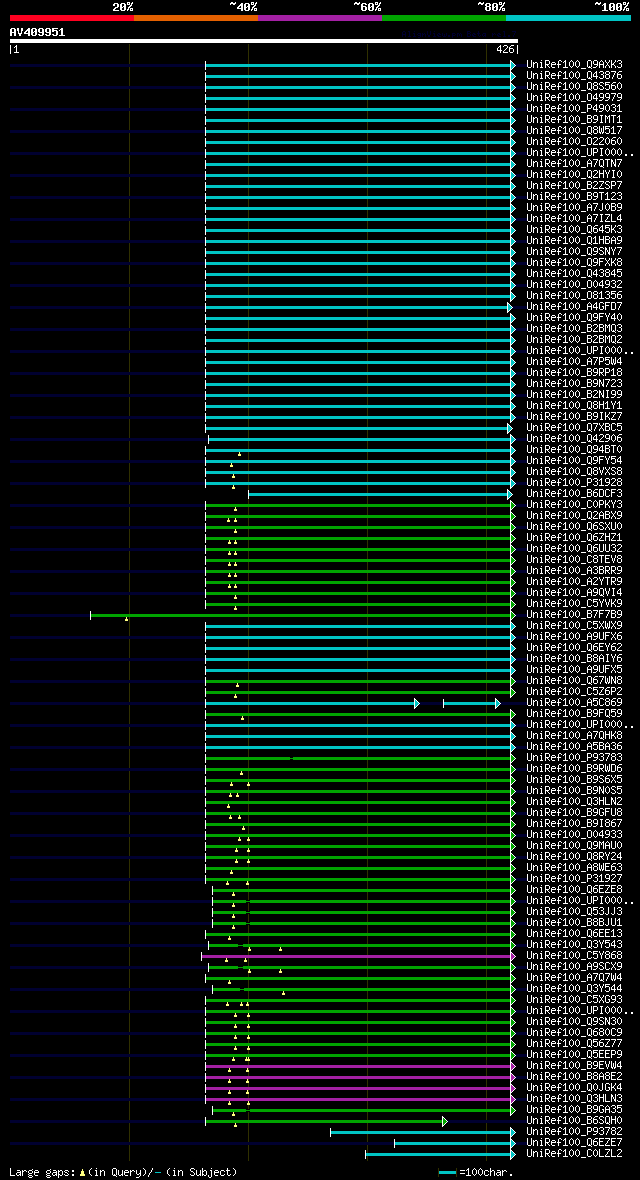The image size is (640, 1180).
Task: Select the UniRef100_Q8H1Y1 label
Action: pos(574,406)
